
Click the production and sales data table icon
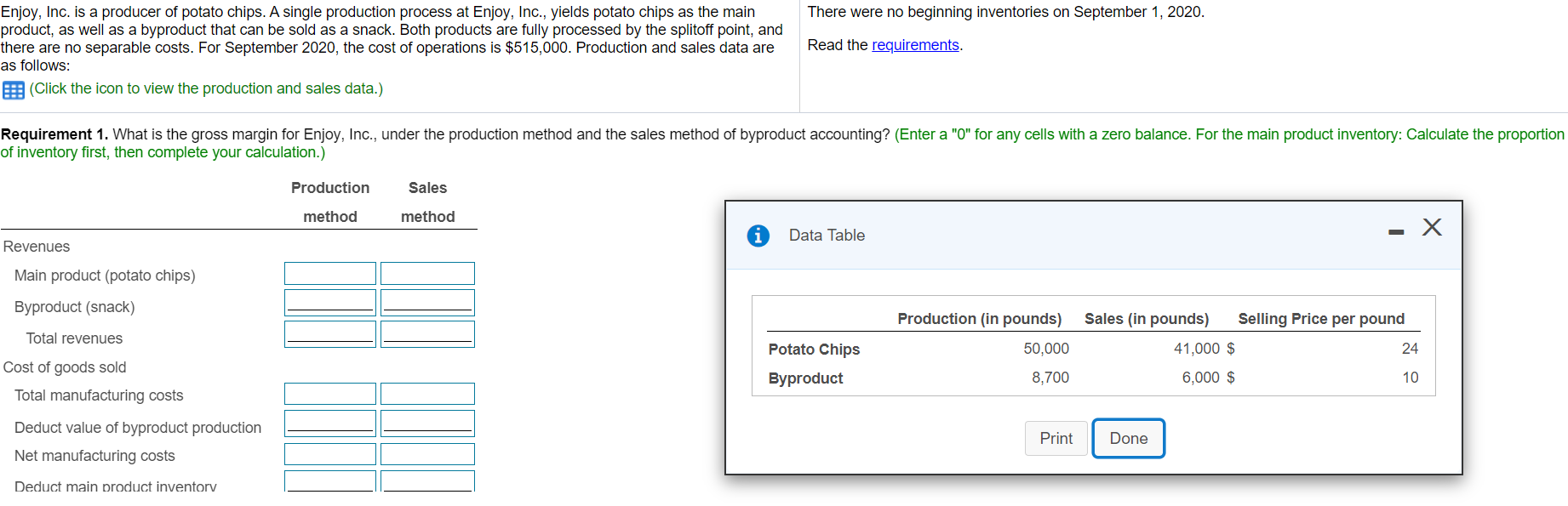coord(14,90)
